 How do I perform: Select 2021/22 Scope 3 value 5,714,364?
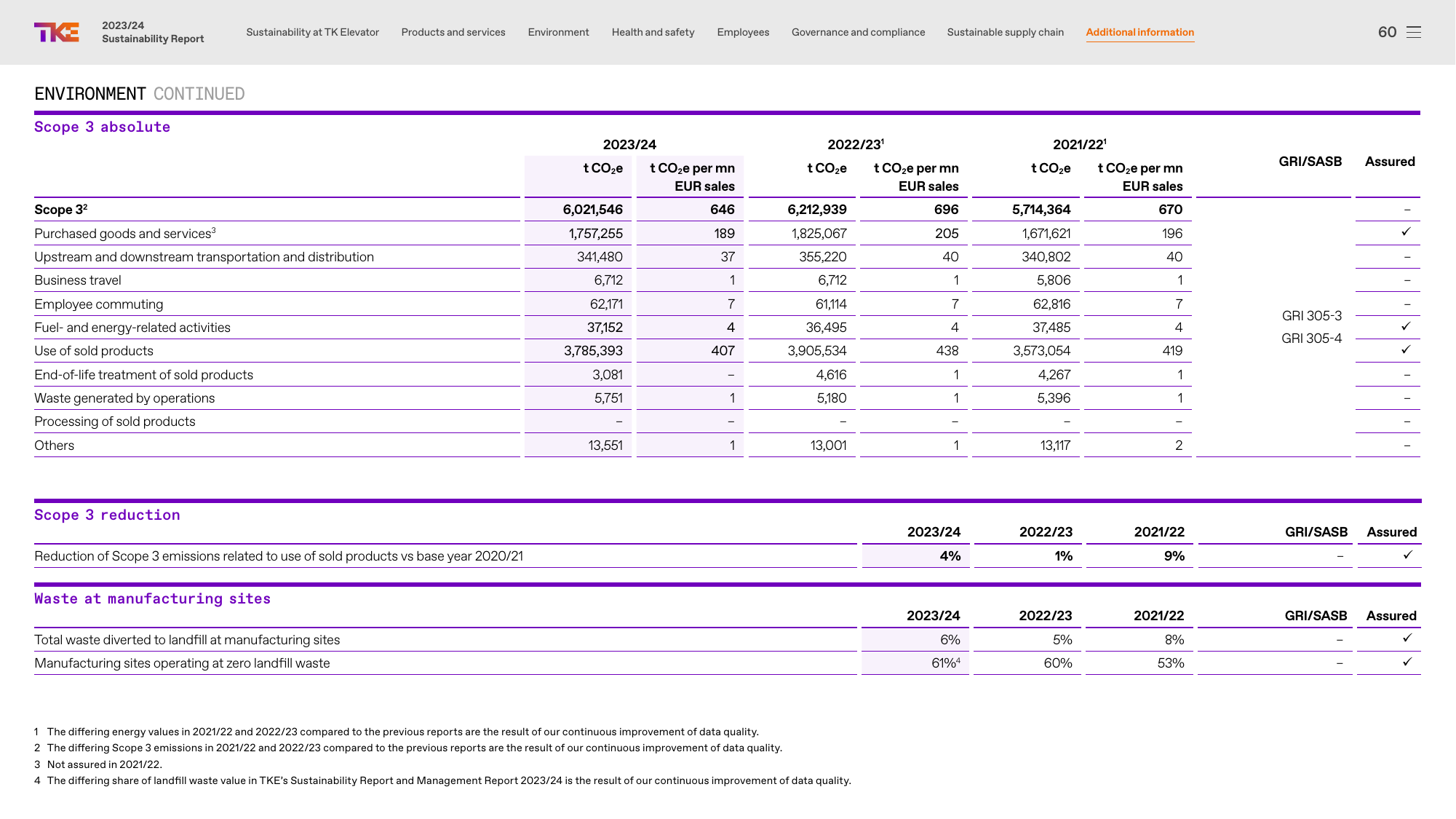[x=1041, y=210]
